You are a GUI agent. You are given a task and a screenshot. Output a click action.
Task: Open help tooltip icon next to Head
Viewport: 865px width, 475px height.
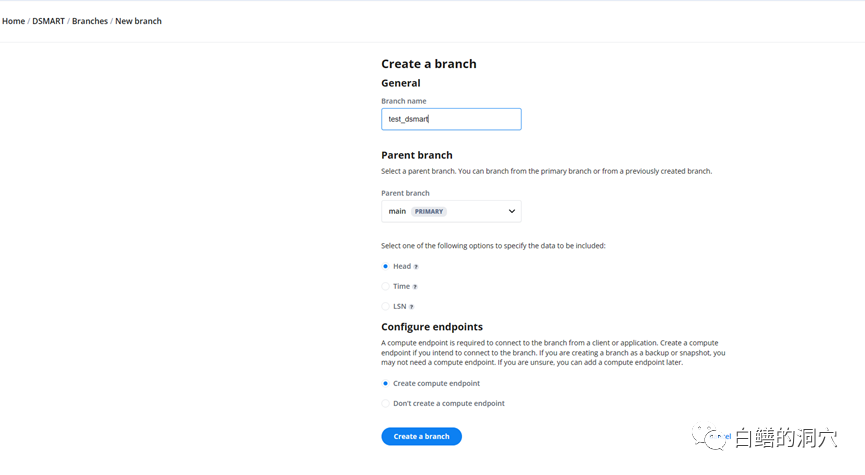(416, 267)
